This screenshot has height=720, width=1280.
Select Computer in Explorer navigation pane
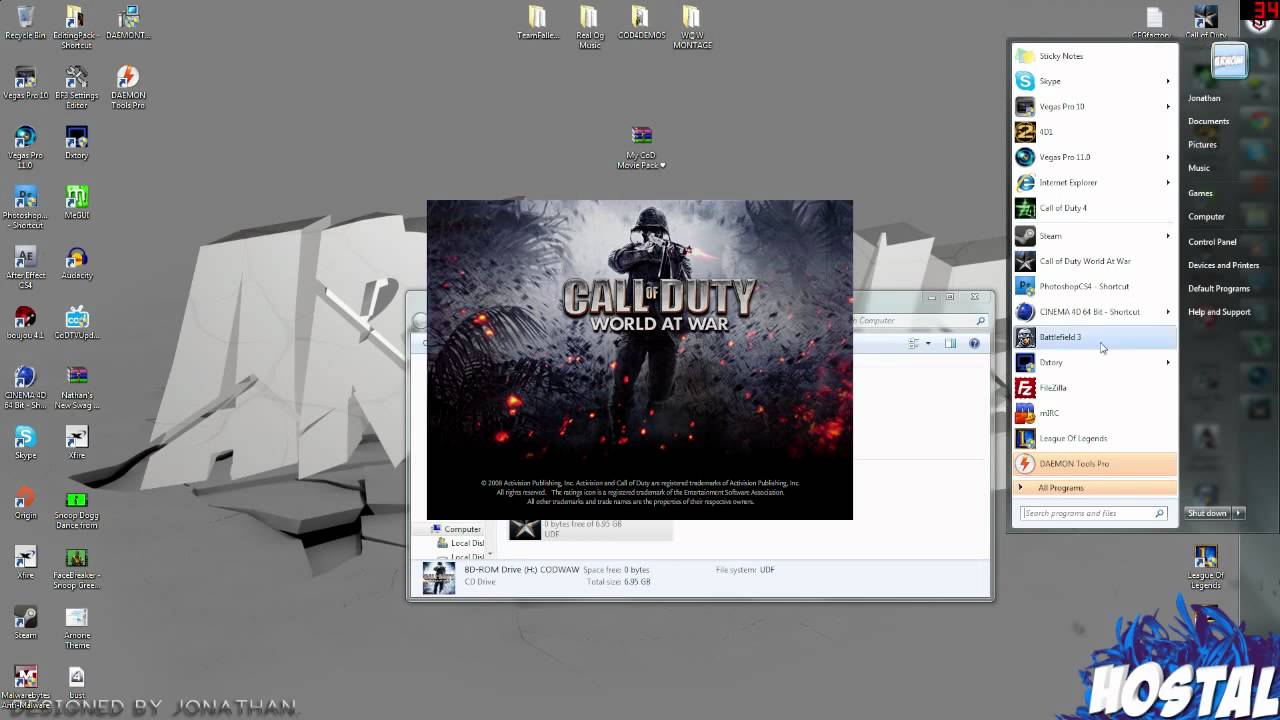pyautogui.click(x=462, y=529)
